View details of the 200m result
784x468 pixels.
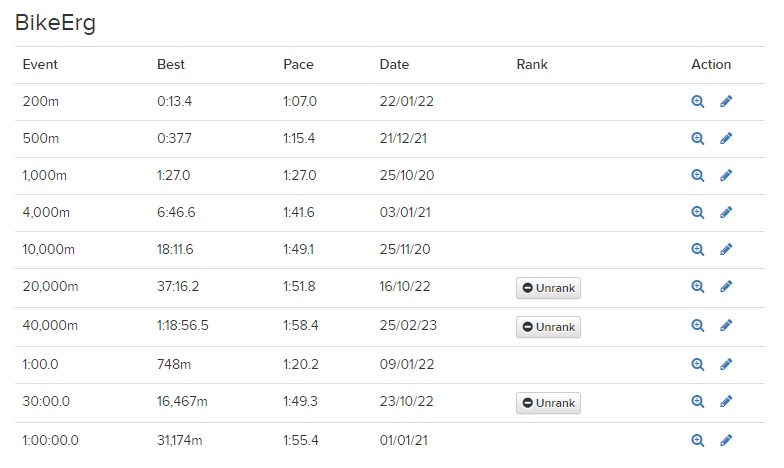[x=698, y=102]
